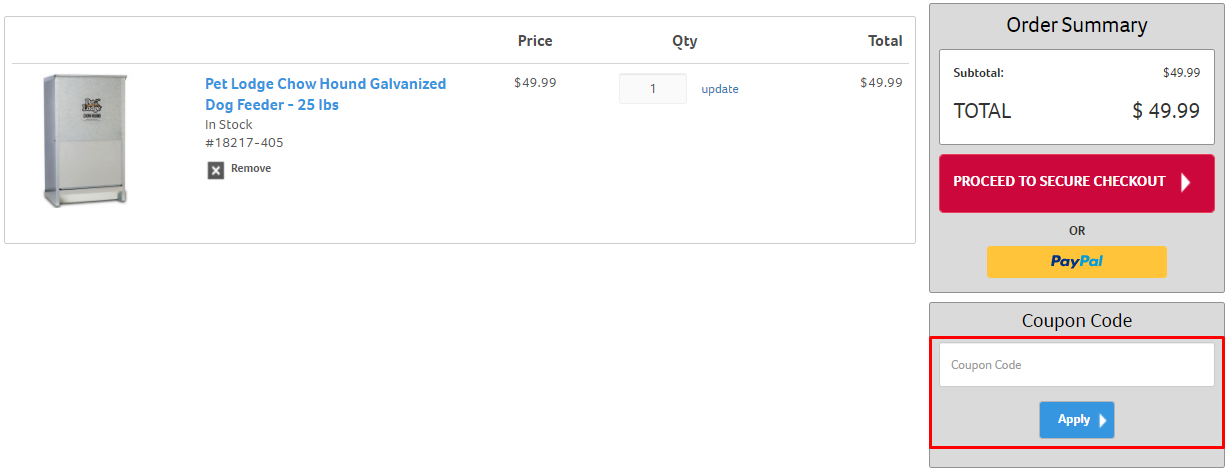1232x474 pixels.
Task: Click the X remove icon beside the product
Action: point(216,170)
